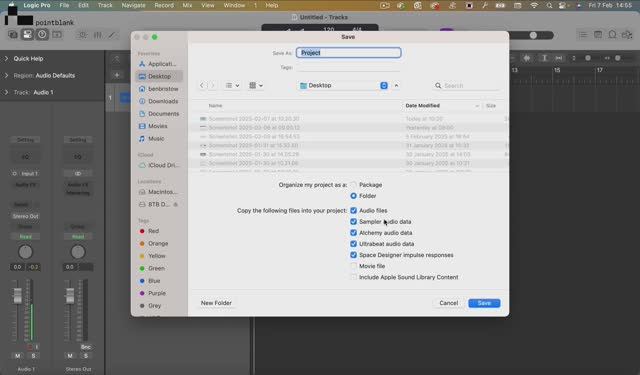Click Cancel in the Save dialog
The width and height of the screenshot is (640, 375).
448,303
